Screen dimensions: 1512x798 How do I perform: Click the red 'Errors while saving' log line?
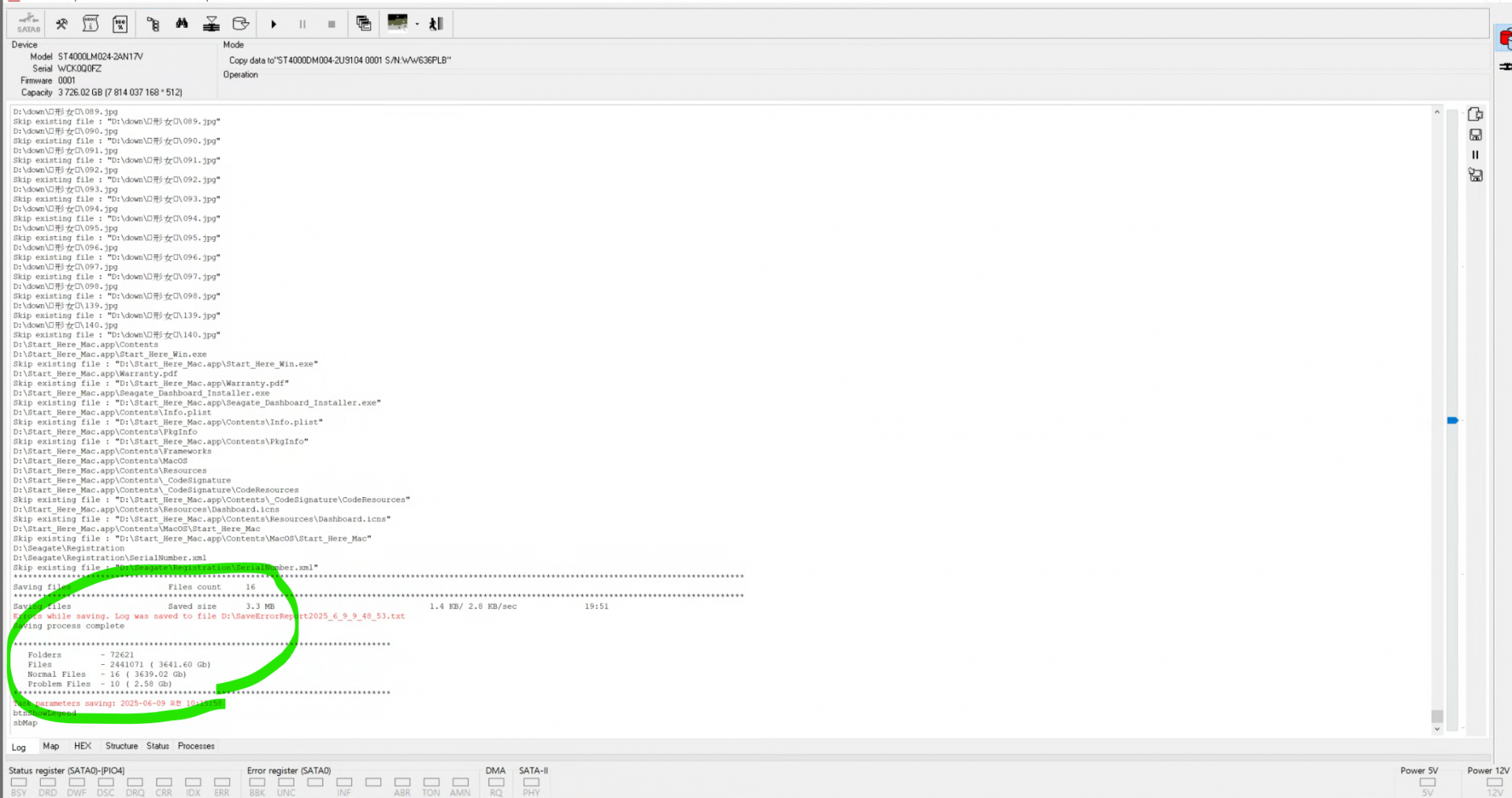(x=209, y=616)
